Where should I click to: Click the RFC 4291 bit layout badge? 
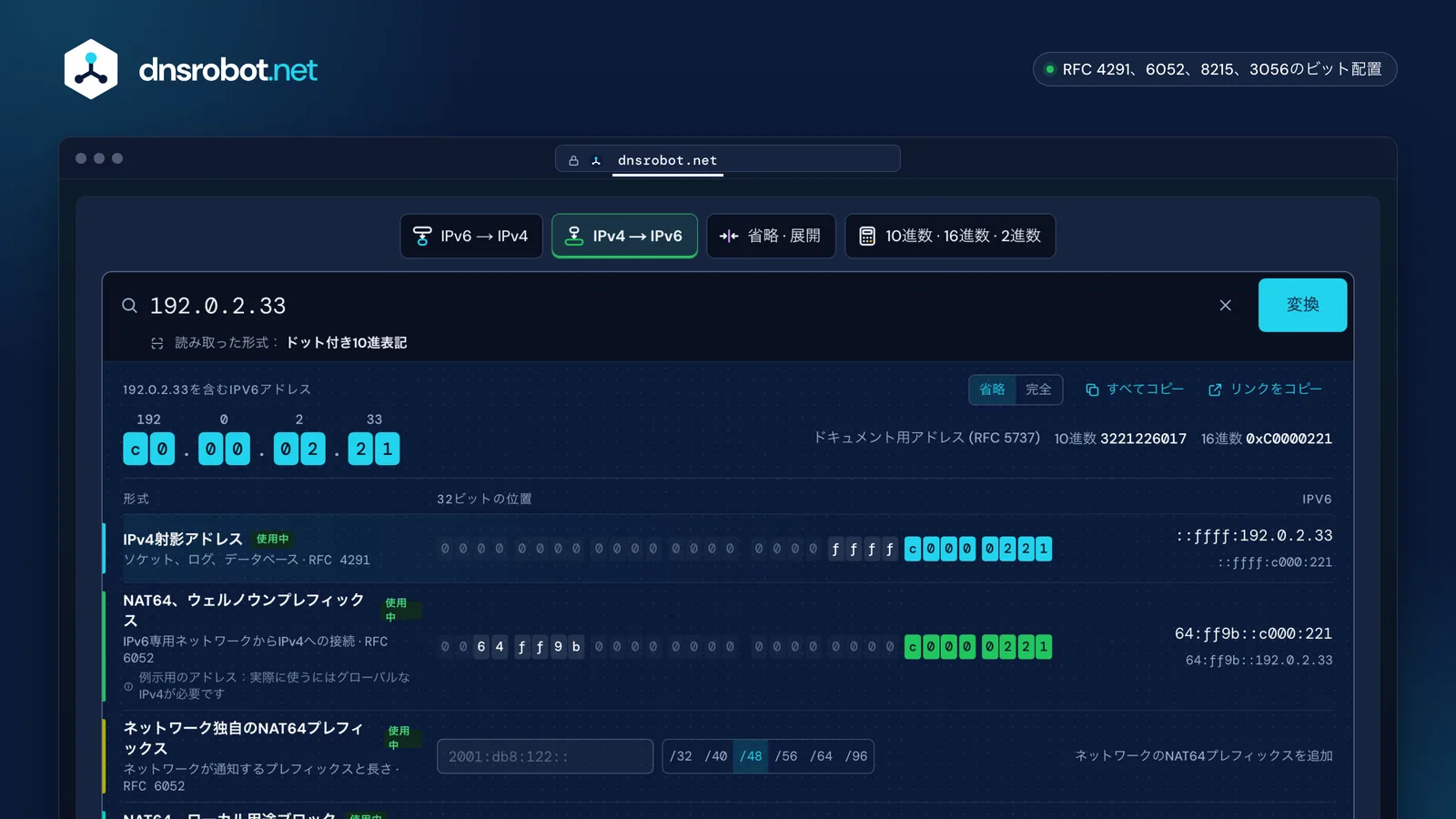(x=1215, y=69)
